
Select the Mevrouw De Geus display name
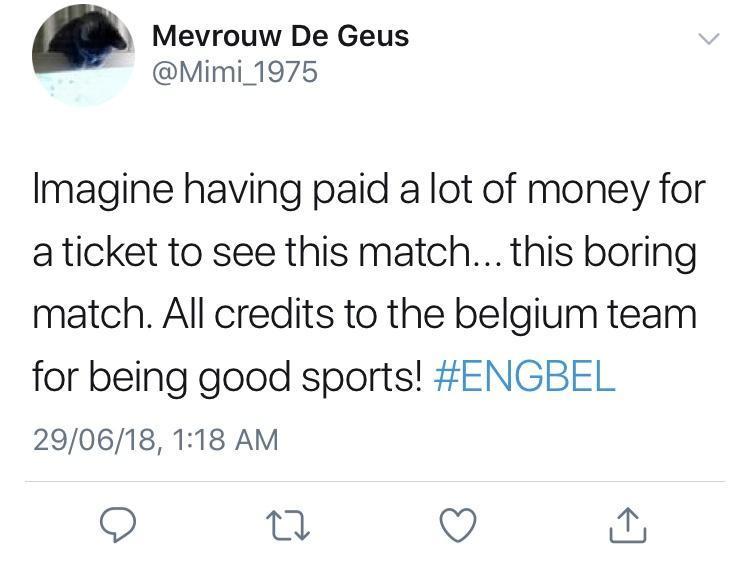[280, 36]
